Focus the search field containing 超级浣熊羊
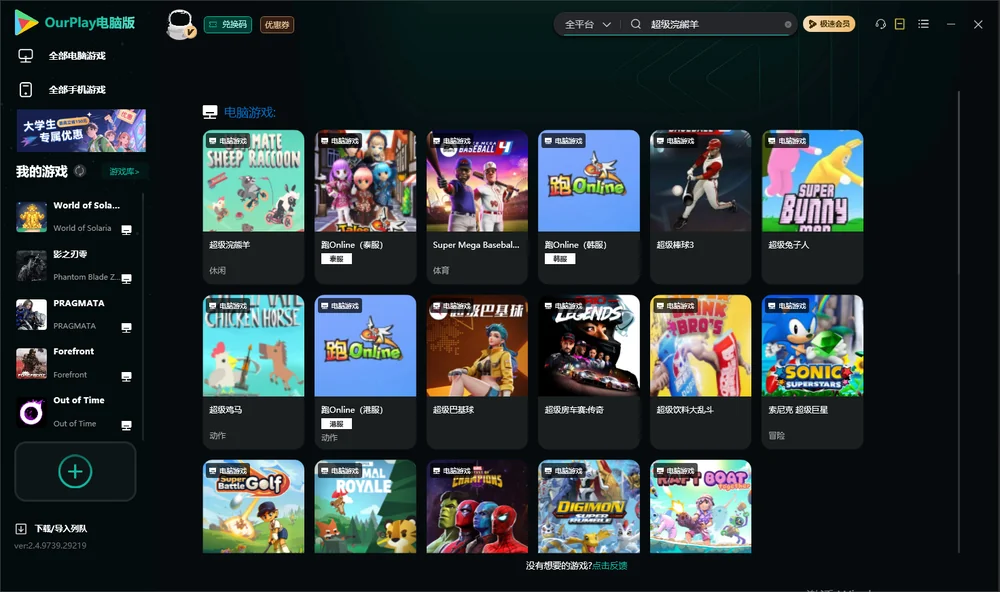1000x592 pixels. pyautogui.click(x=714, y=24)
